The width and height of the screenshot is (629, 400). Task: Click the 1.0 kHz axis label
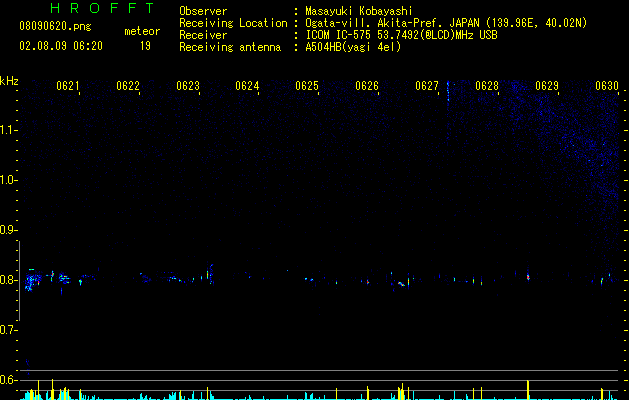8,180
